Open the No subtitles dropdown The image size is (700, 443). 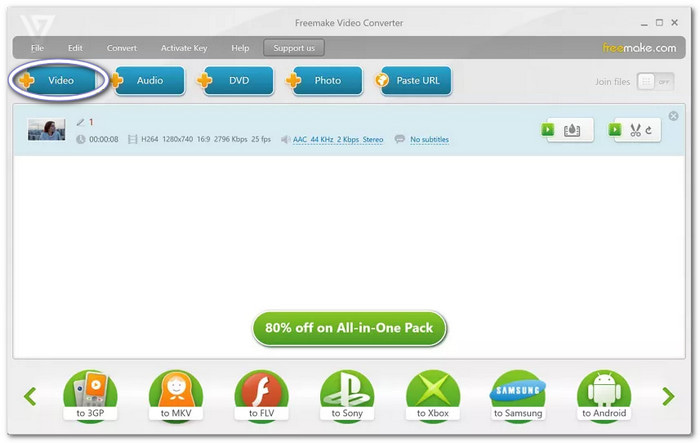429,139
